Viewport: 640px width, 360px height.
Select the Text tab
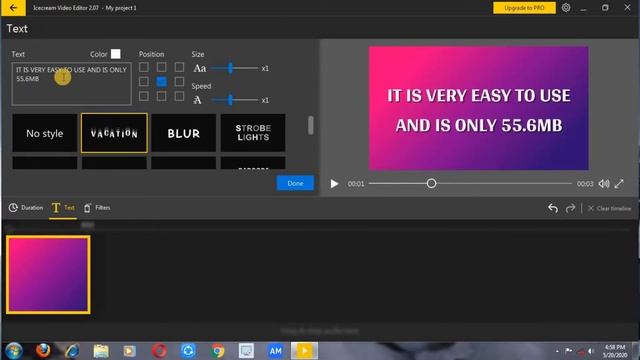63,208
